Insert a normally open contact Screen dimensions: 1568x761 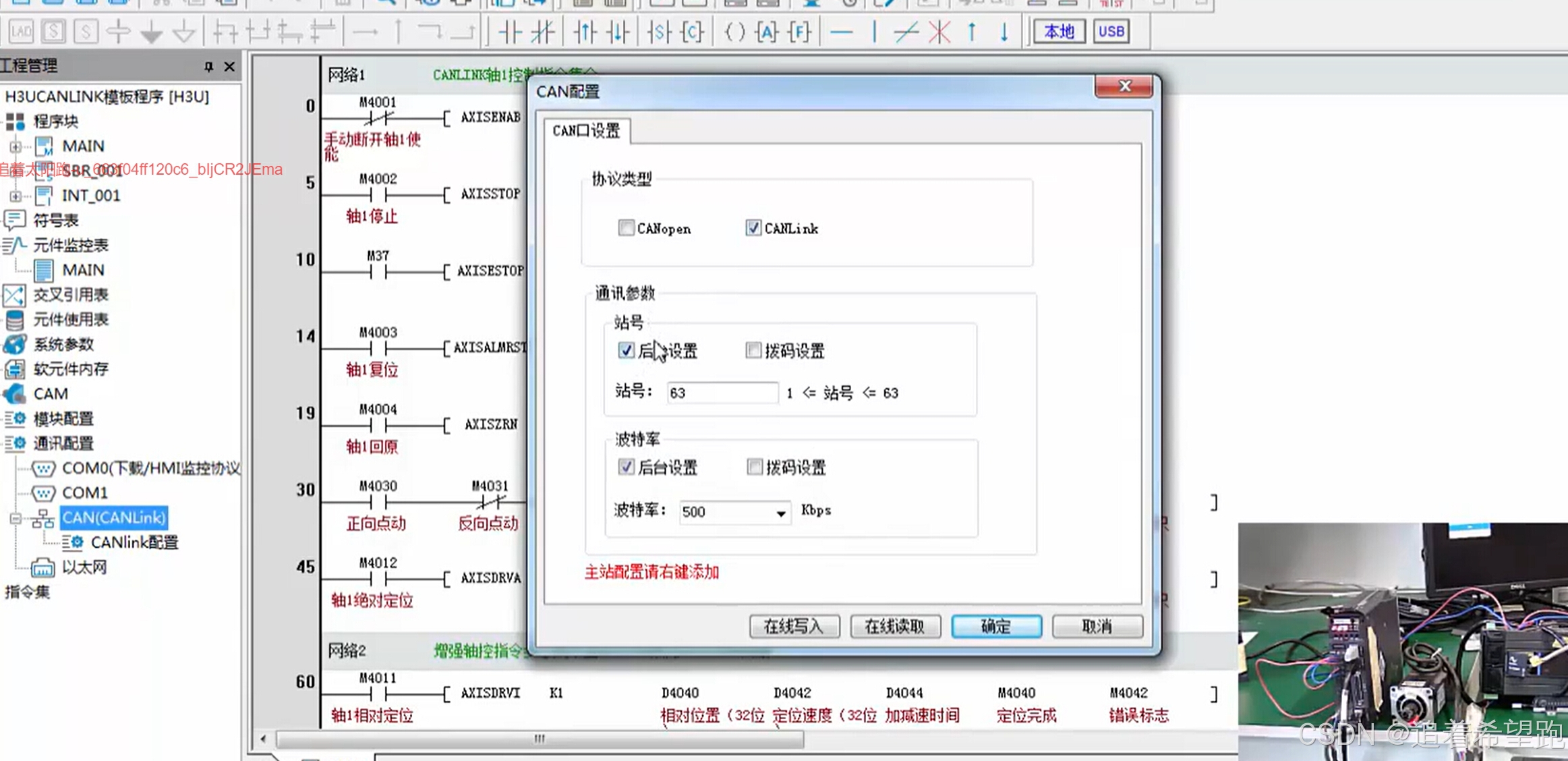coord(511,32)
